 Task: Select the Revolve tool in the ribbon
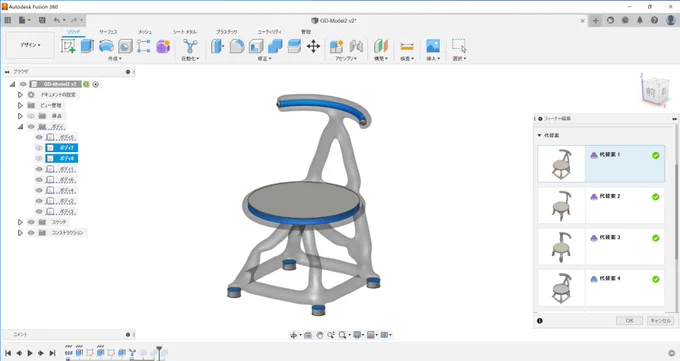point(106,46)
